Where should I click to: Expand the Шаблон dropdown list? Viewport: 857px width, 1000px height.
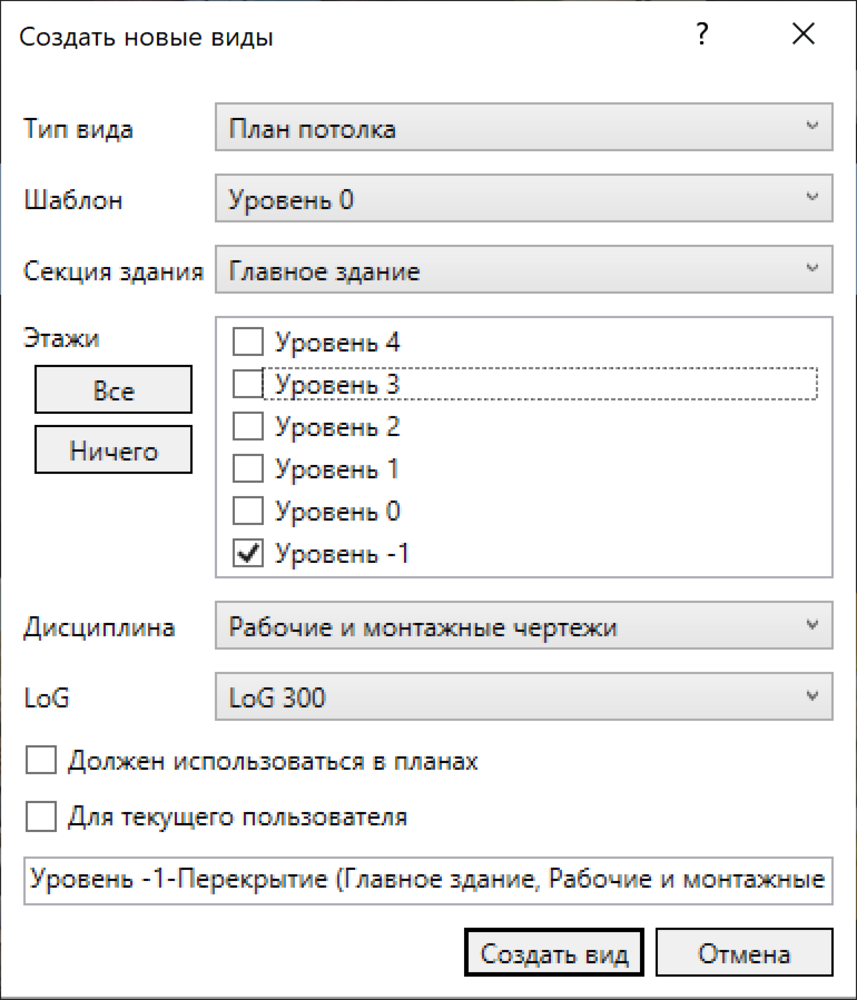(x=523, y=199)
